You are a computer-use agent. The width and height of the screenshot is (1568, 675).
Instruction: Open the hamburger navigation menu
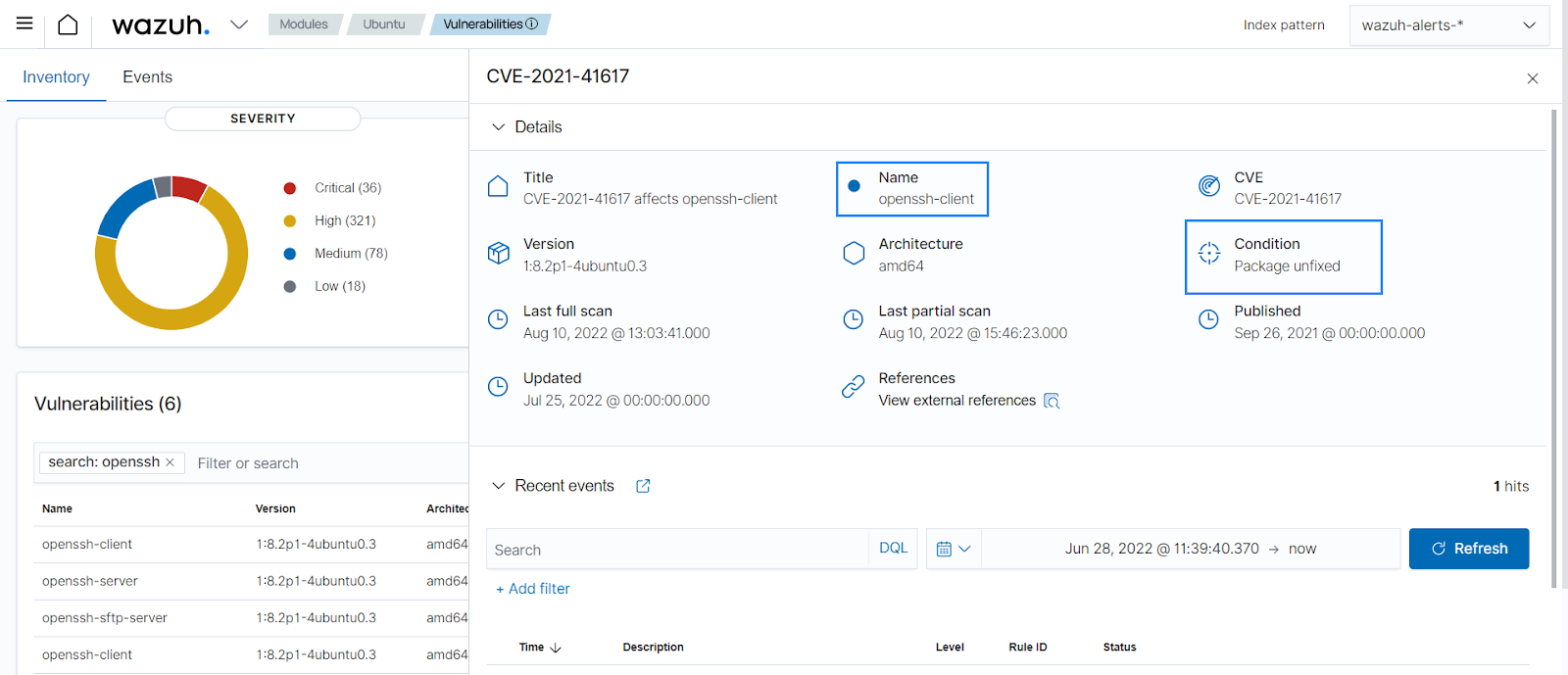24,24
